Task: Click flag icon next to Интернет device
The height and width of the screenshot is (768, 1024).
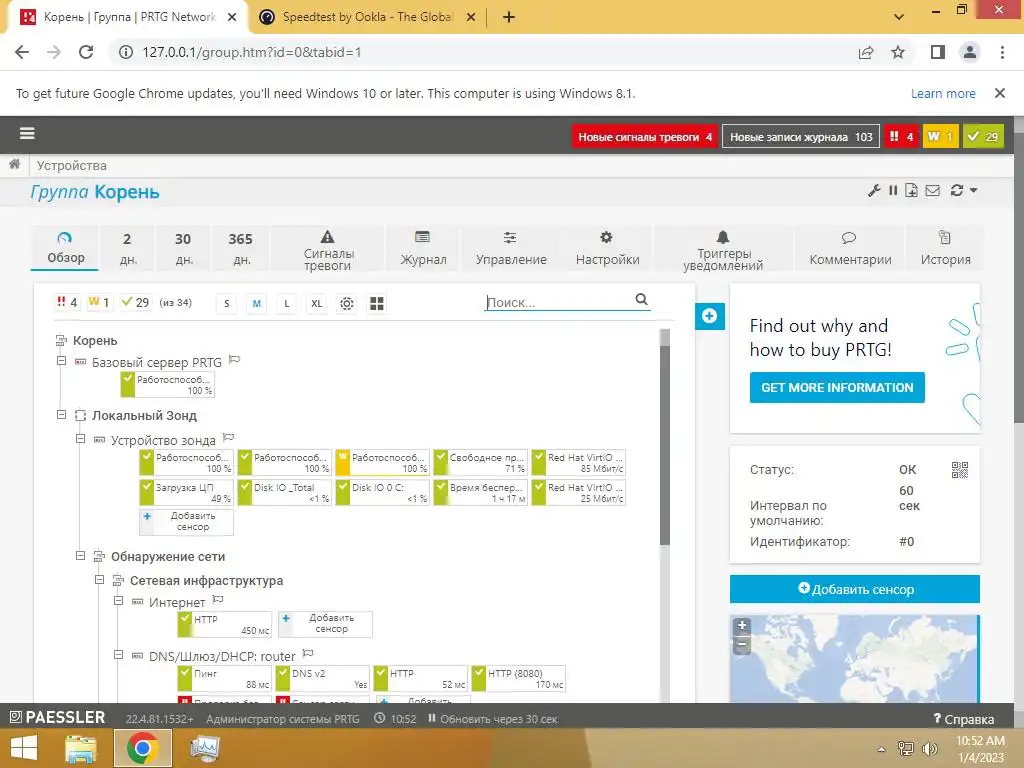Action: pyautogui.click(x=218, y=600)
